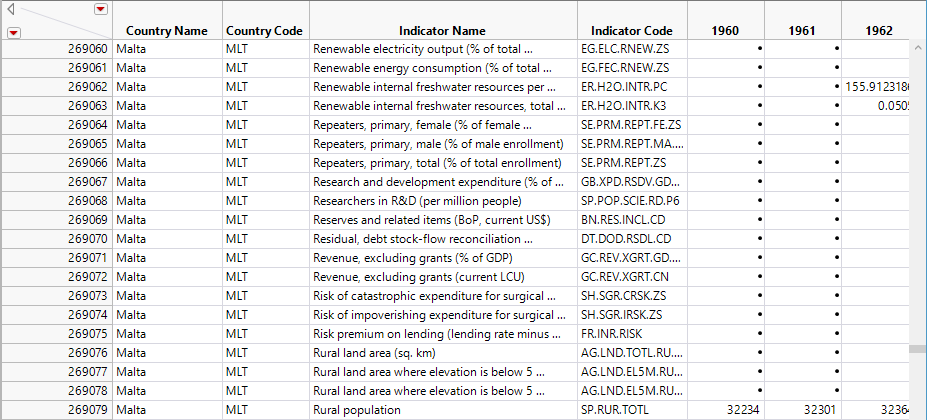Click the Research and development expenditure cell
The width and height of the screenshot is (927, 420).
click(443, 182)
